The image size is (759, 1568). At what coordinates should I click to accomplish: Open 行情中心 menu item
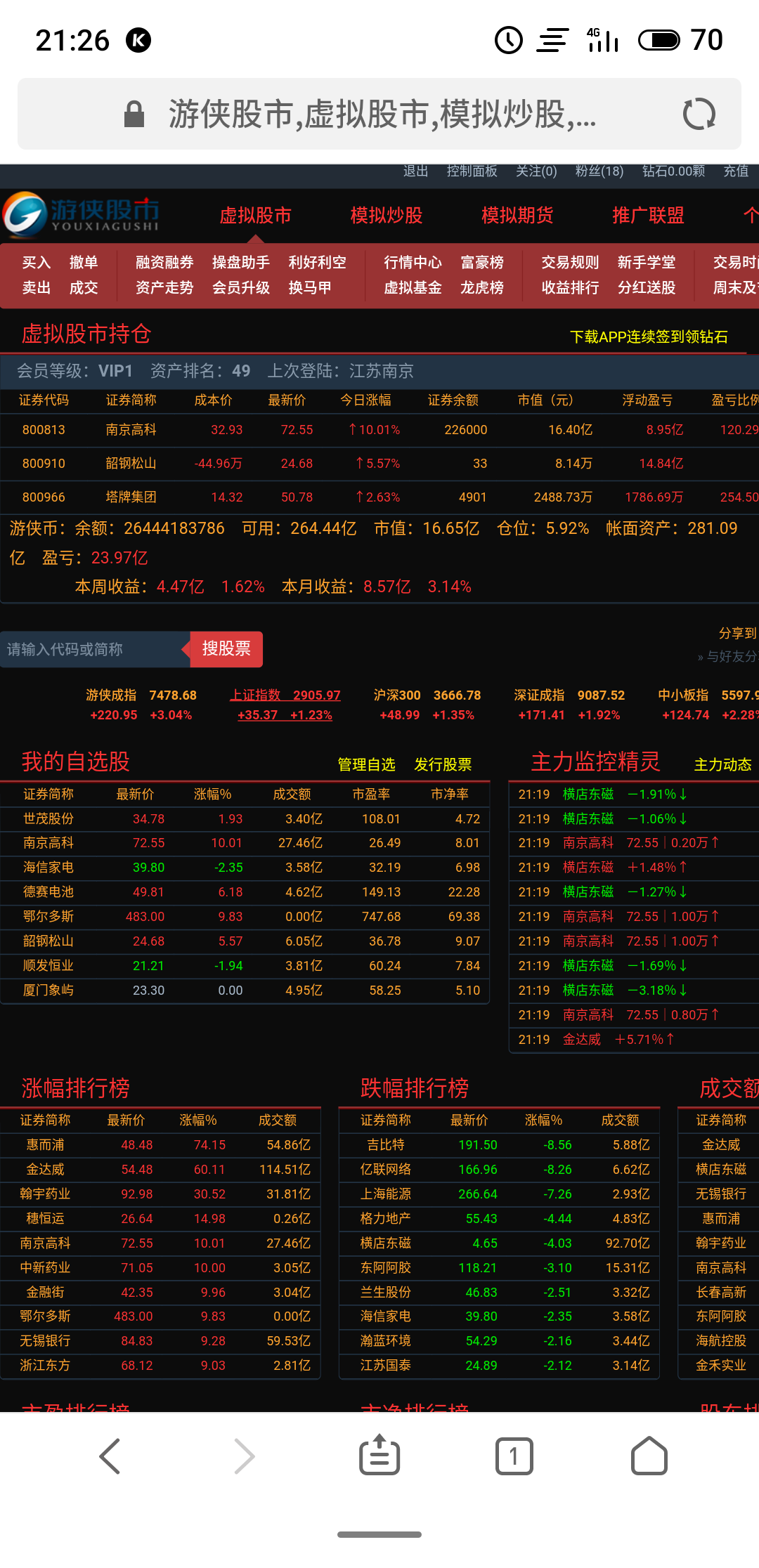pyautogui.click(x=413, y=263)
